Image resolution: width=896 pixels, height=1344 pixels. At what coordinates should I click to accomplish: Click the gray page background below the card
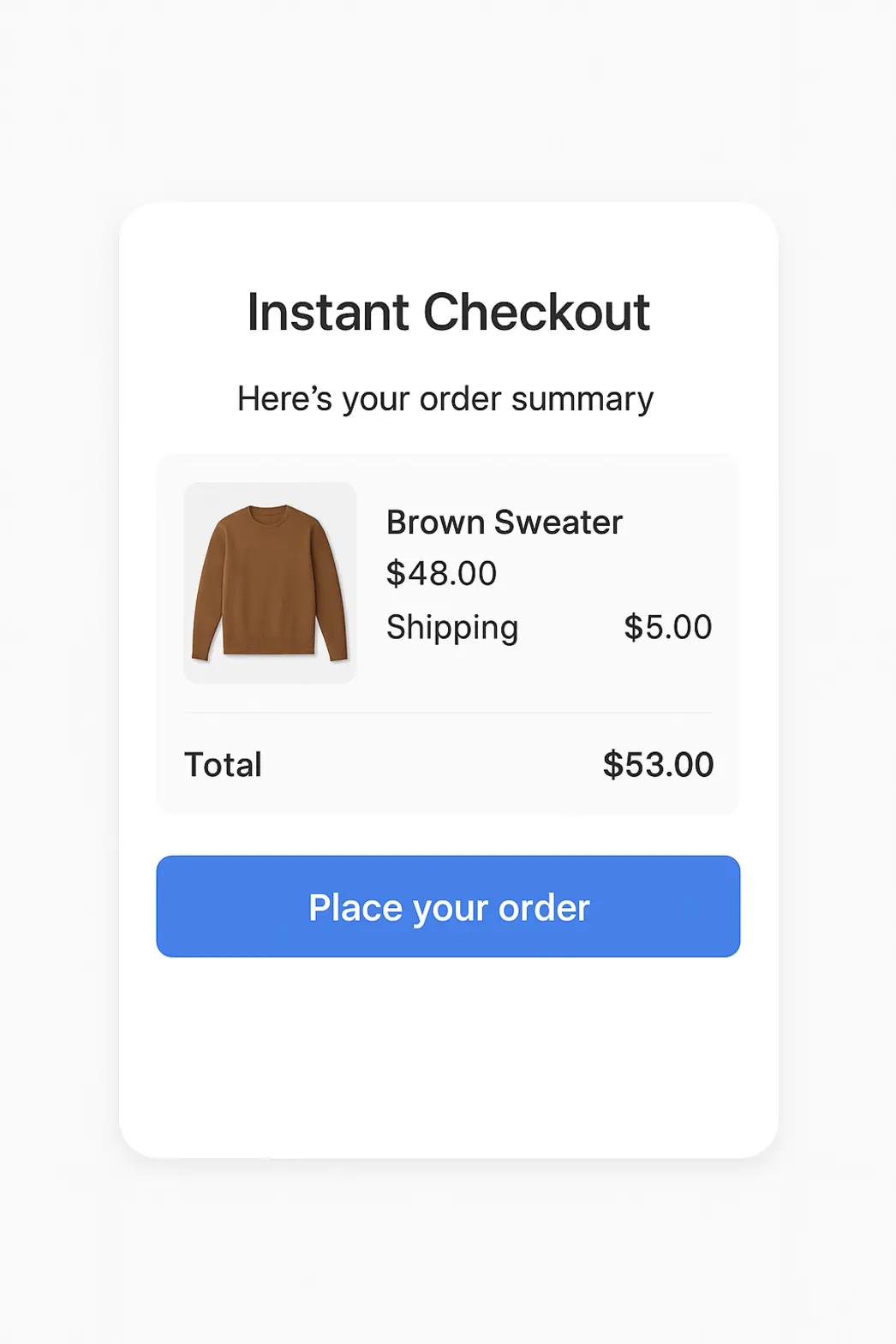pyautogui.click(x=448, y=1251)
